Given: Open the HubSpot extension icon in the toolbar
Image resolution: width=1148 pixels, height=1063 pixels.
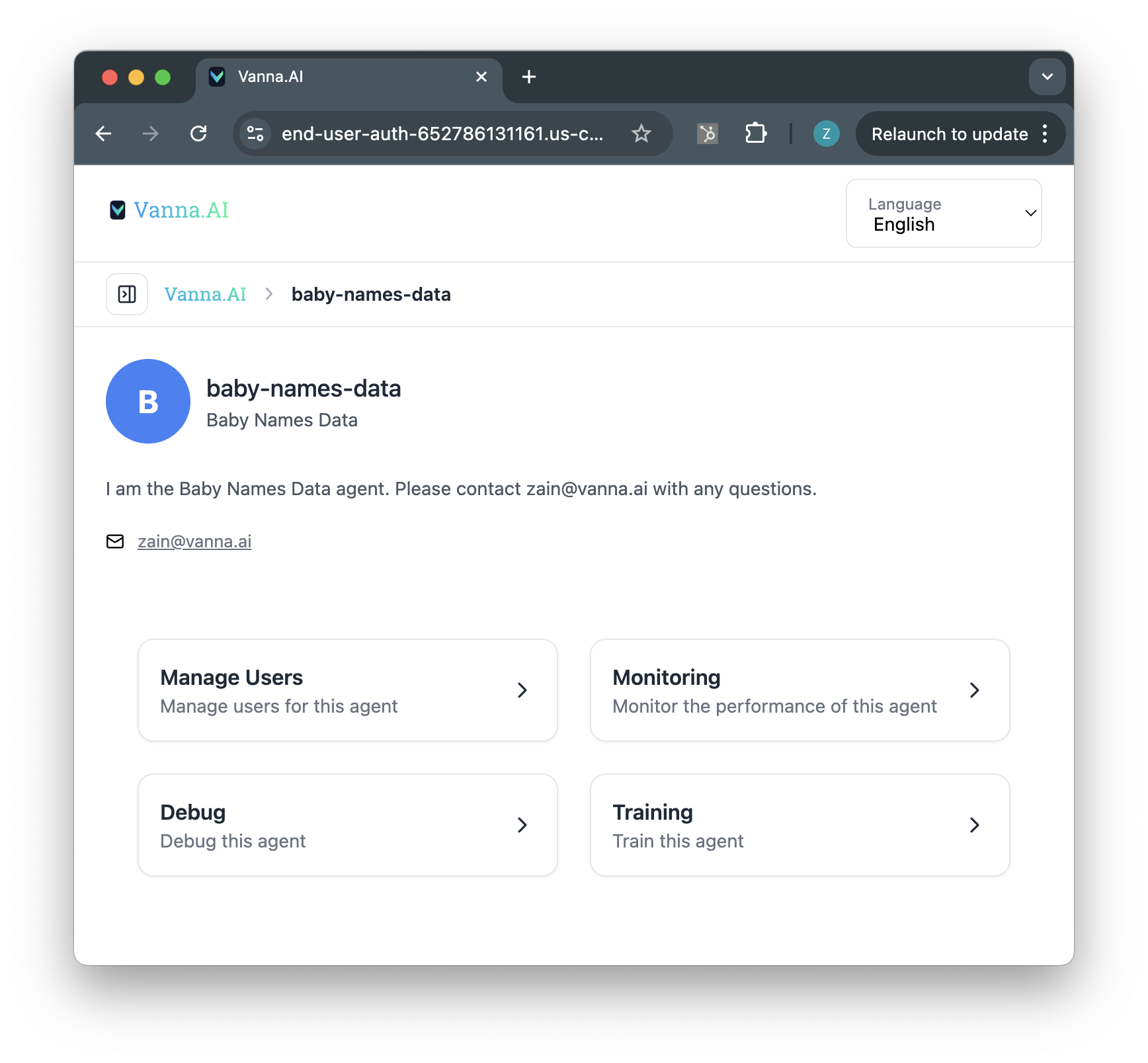Looking at the screenshot, I should click(x=707, y=134).
